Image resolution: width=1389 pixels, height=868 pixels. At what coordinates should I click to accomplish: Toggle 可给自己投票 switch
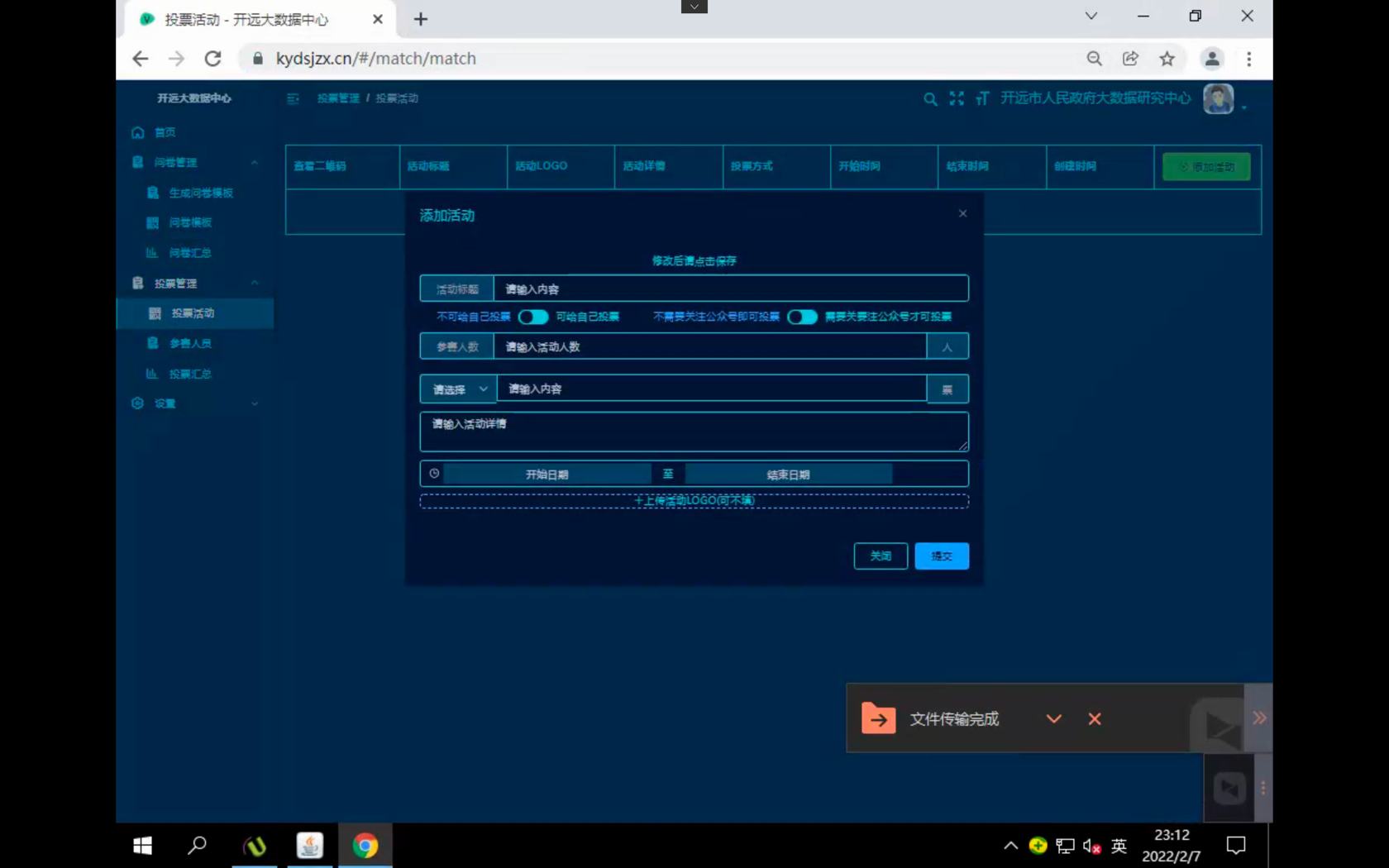pos(533,317)
